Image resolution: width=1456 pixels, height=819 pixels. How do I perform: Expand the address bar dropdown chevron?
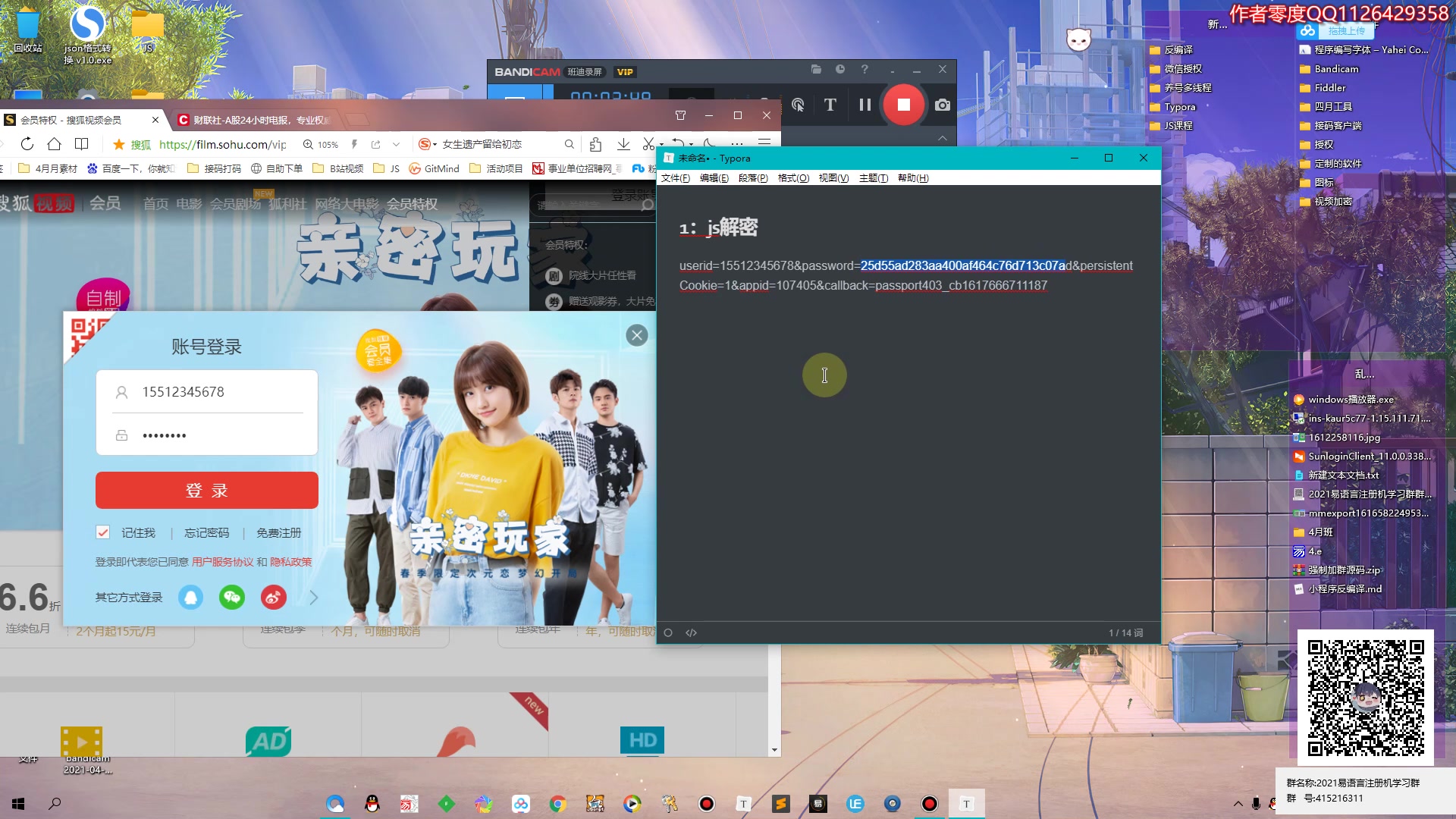point(396,144)
